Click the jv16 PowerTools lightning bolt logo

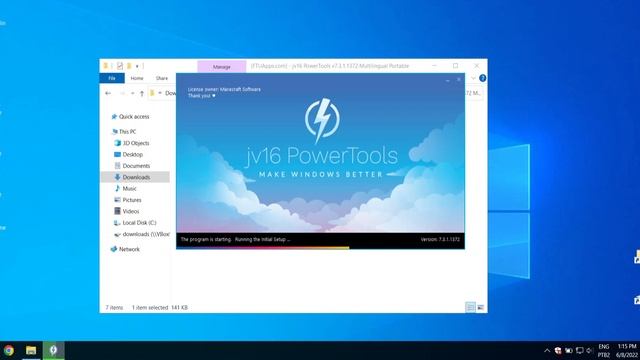coord(322,120)
